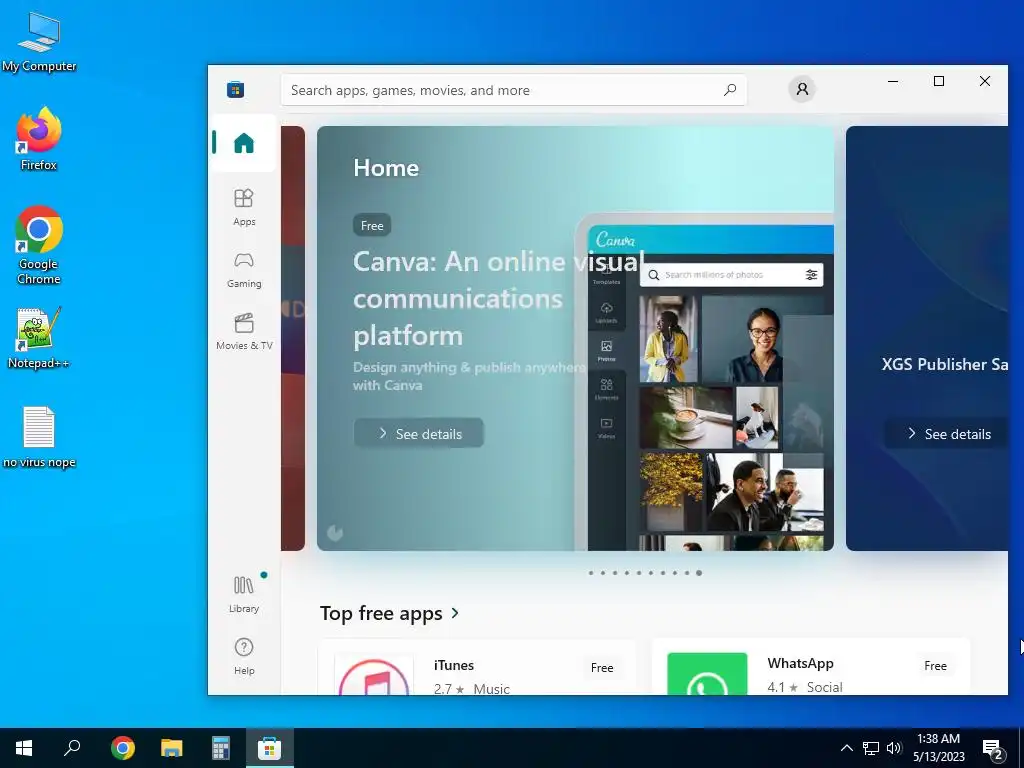This screenshot has width=1024, height=768.
Task: Click the Canva banner title text
Action: 499,298
